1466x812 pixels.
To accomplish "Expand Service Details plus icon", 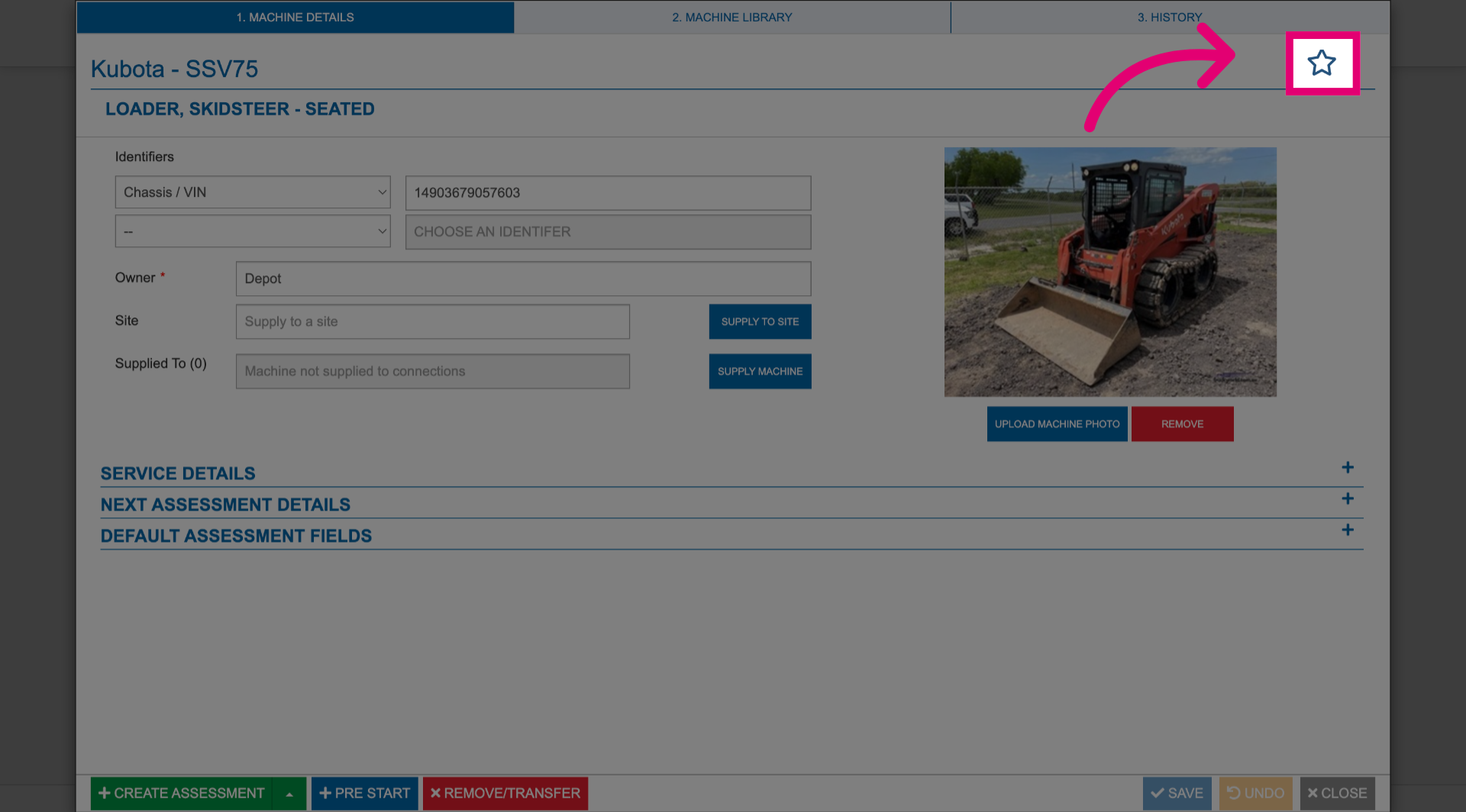I will tap(1348, 467).
